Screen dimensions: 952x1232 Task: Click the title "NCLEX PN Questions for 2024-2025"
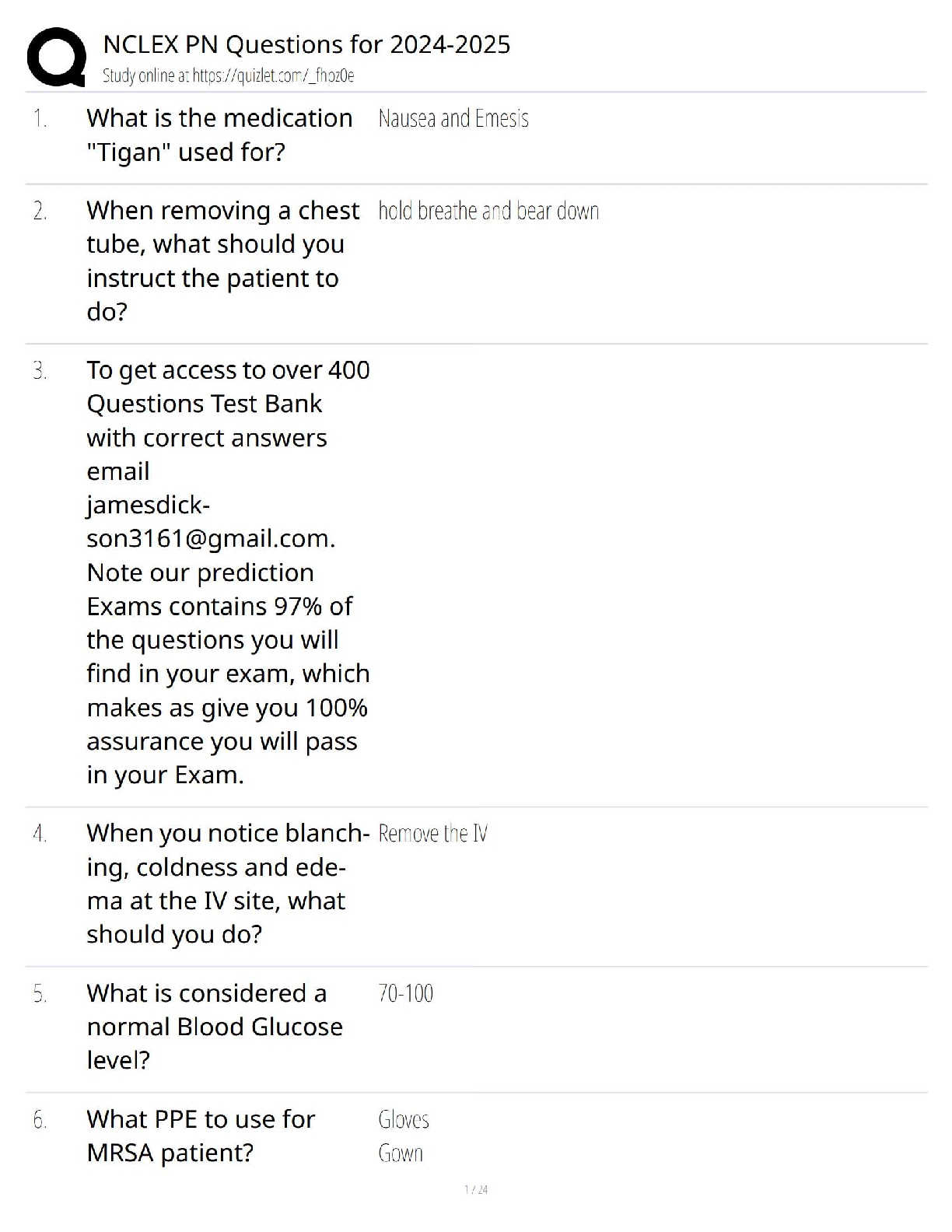306,44
